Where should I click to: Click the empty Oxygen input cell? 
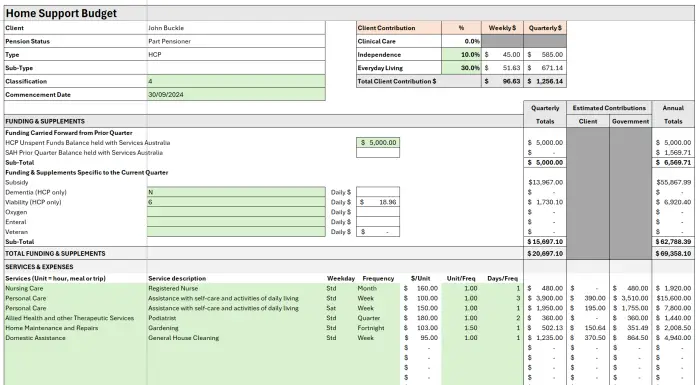(x=236, y=212)
